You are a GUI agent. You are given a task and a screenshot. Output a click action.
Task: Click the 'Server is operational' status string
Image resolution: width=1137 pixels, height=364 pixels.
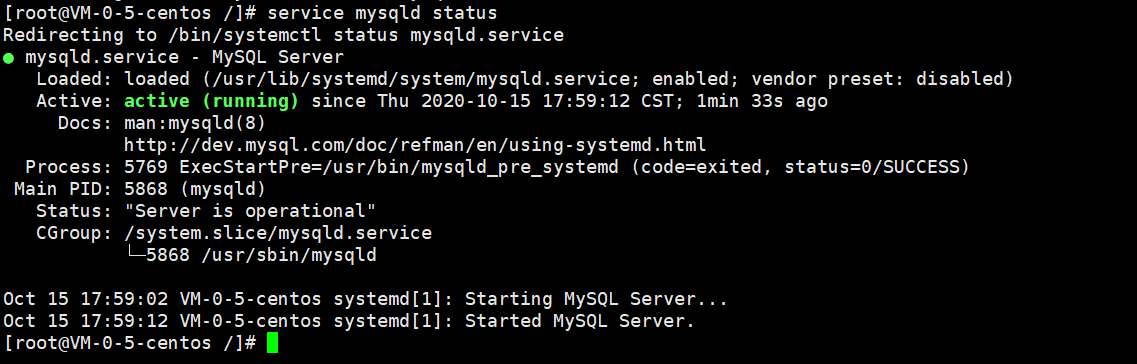click(x=250, y=211)
